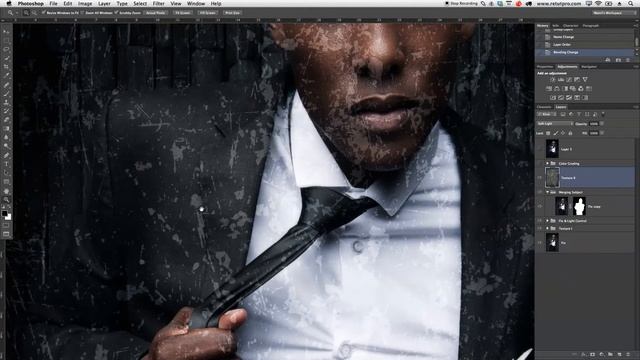Screen dimensions: 640x360
Task: Select the Crop tool
Action: point(6,67)
